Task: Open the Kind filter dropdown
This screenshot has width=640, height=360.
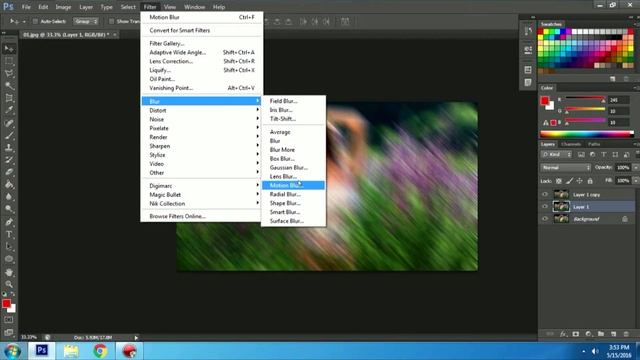Action: tap(557, 155)
